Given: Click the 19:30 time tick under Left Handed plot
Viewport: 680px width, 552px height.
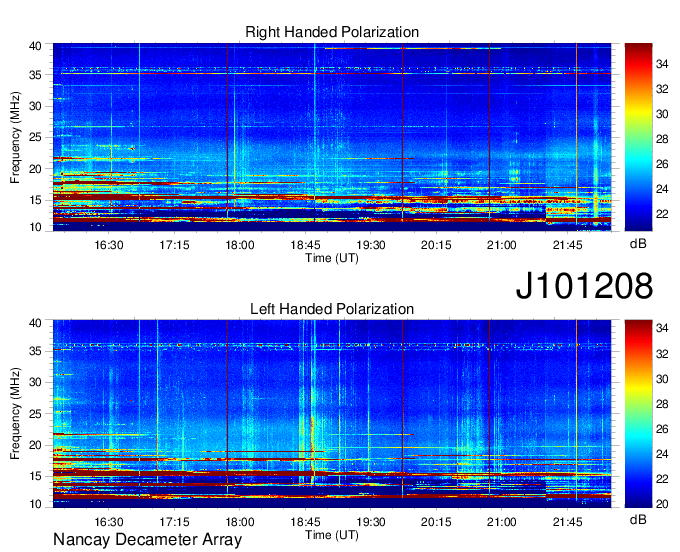Looking at the screenshot, I should tap(371, 522).
